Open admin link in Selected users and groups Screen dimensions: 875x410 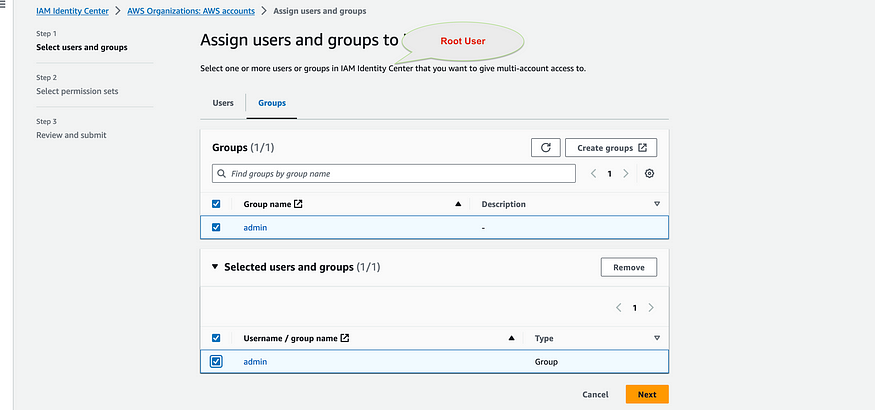(x=255, y=361)
